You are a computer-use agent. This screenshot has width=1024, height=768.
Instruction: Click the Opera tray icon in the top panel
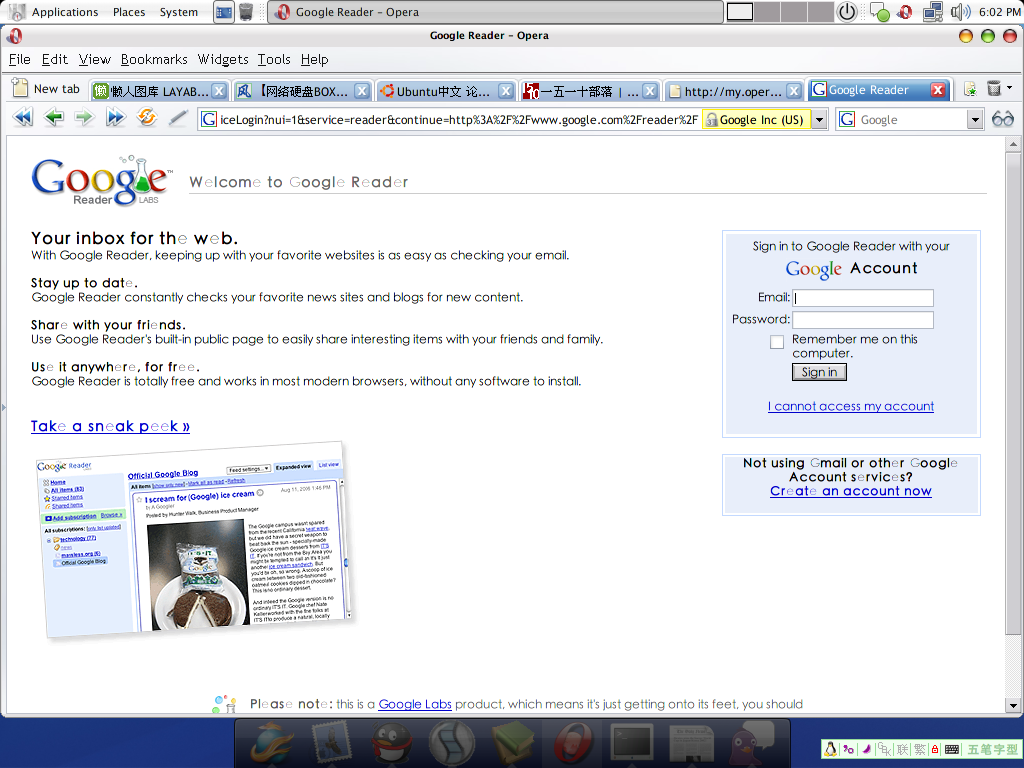(x=904, y=12)
